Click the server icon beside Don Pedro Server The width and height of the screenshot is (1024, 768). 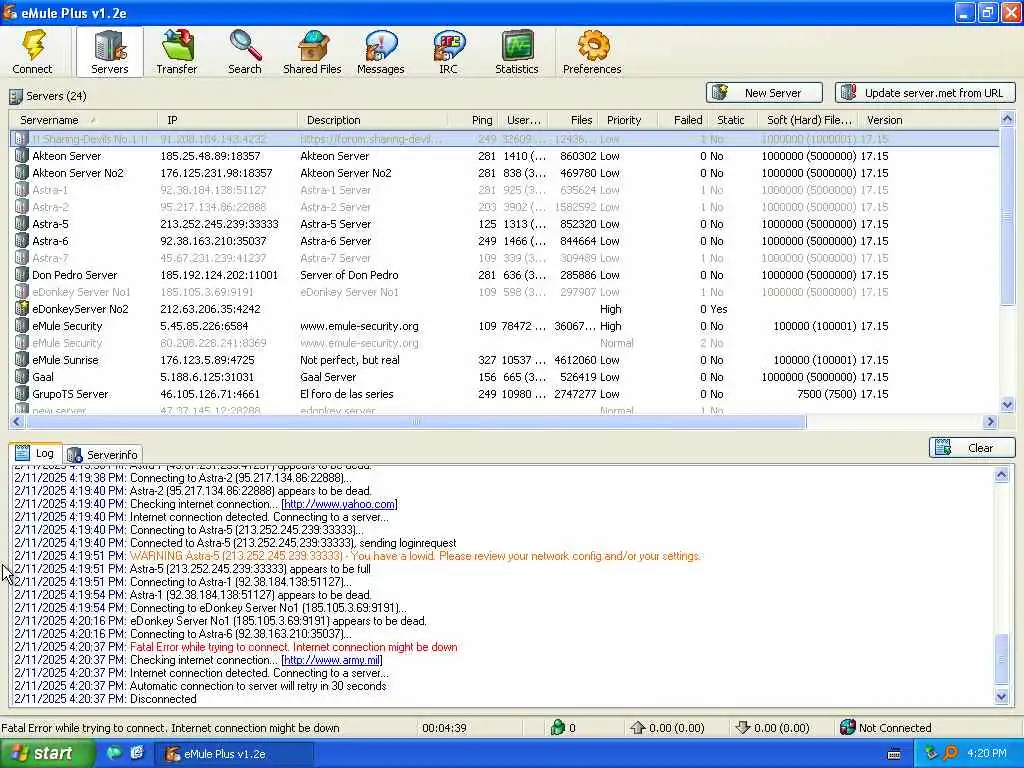click(22, 275)
